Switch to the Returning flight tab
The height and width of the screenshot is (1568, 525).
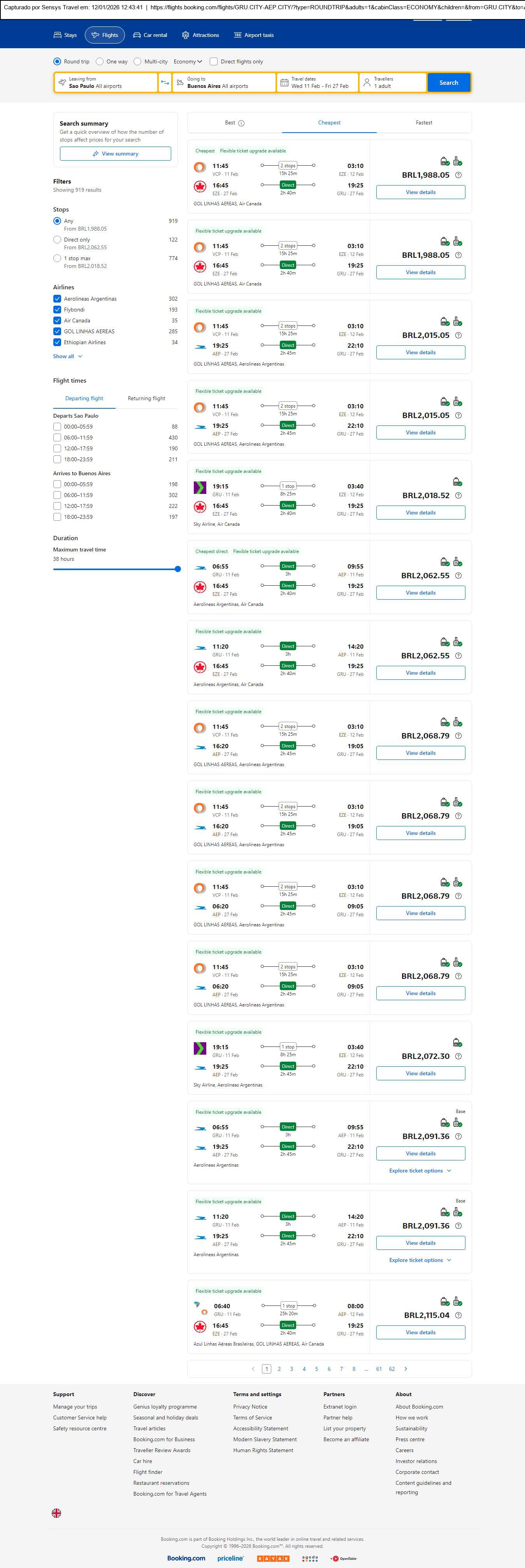[146, 399]
